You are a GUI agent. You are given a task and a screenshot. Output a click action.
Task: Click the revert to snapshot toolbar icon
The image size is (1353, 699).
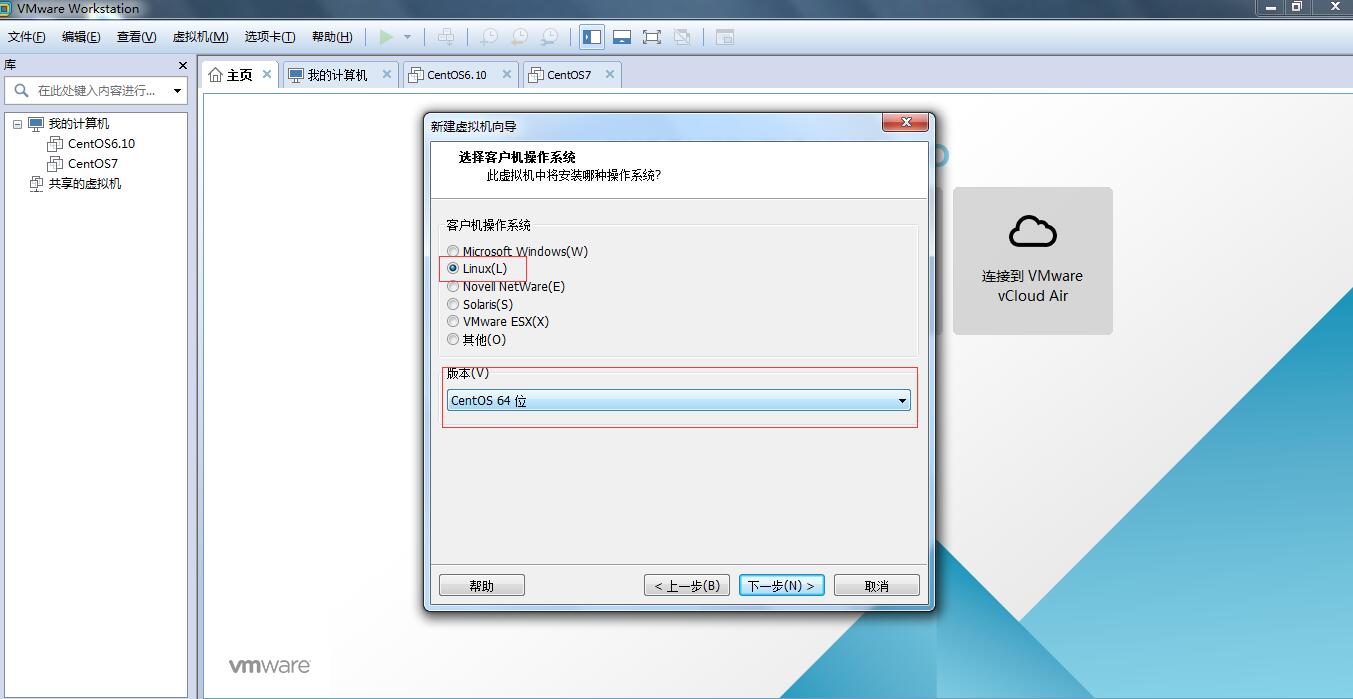pos(519,37)
